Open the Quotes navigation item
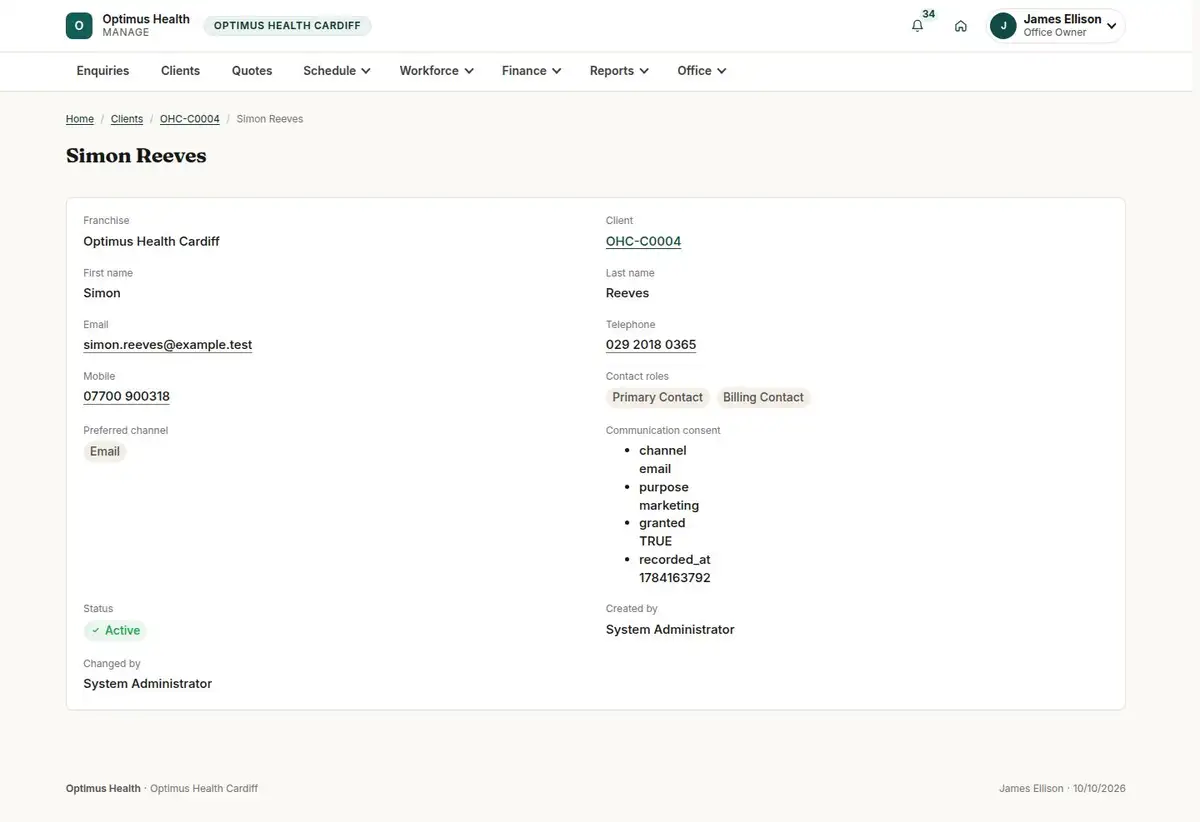This screenshot has width=1200, height=822. point(252,71)
